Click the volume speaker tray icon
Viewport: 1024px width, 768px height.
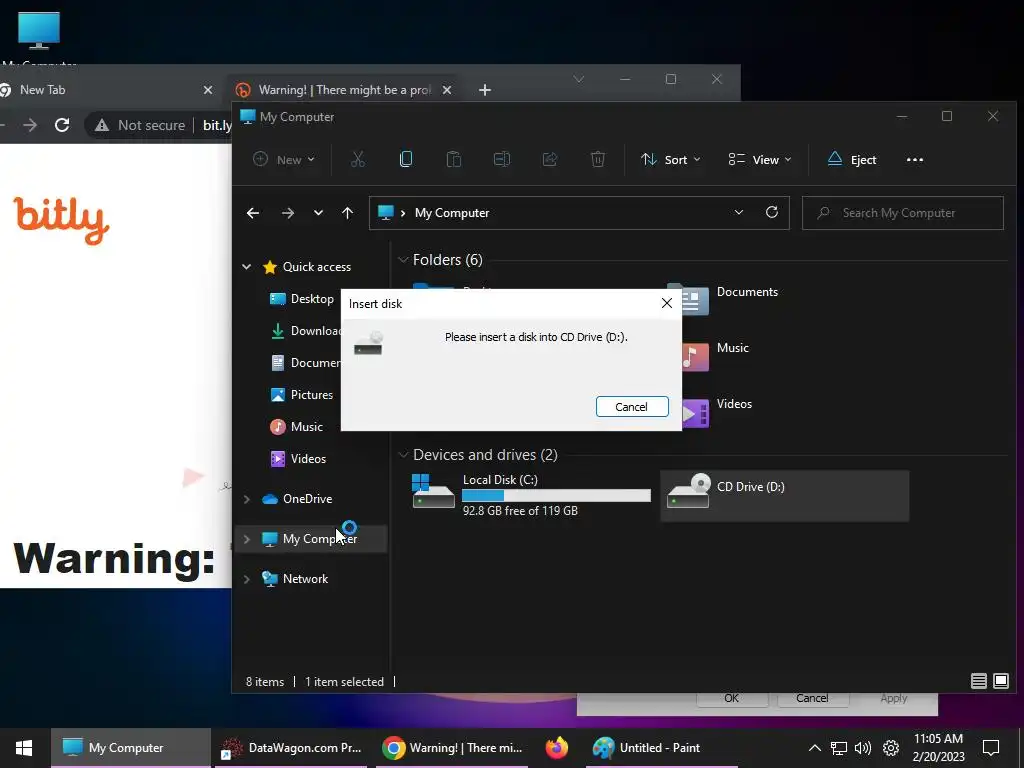point(863,748)
